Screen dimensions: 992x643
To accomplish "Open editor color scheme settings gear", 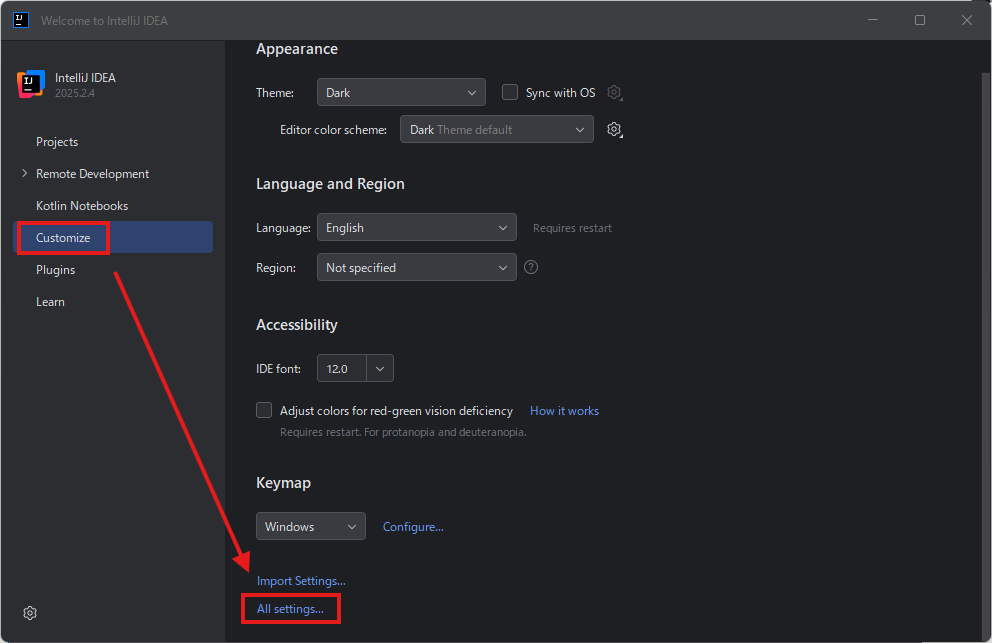I will pyautogui.click(x=614, y=130).
